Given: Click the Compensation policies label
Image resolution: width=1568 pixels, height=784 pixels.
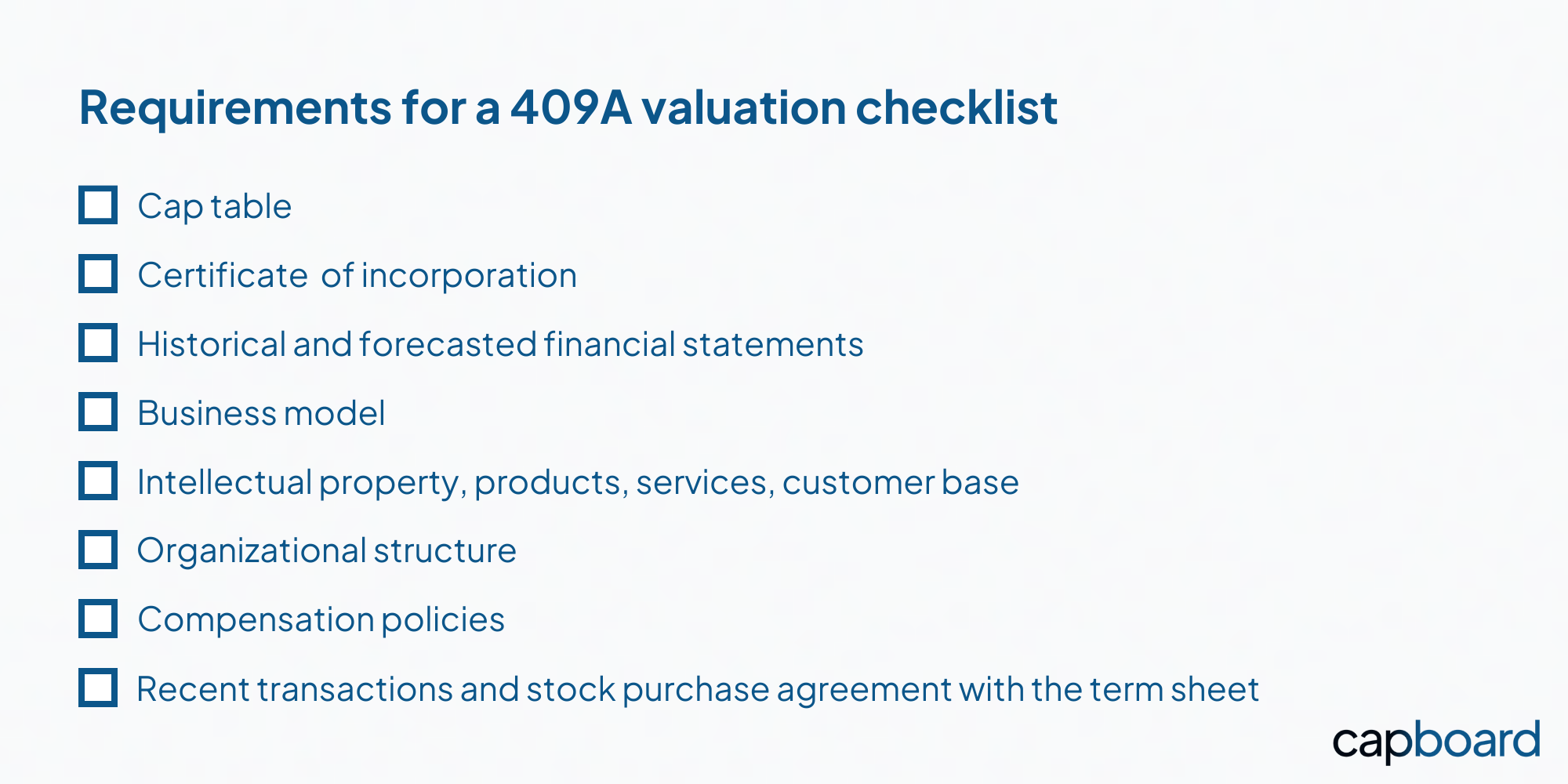Looking at the screenshot, I should click(321, 620).
